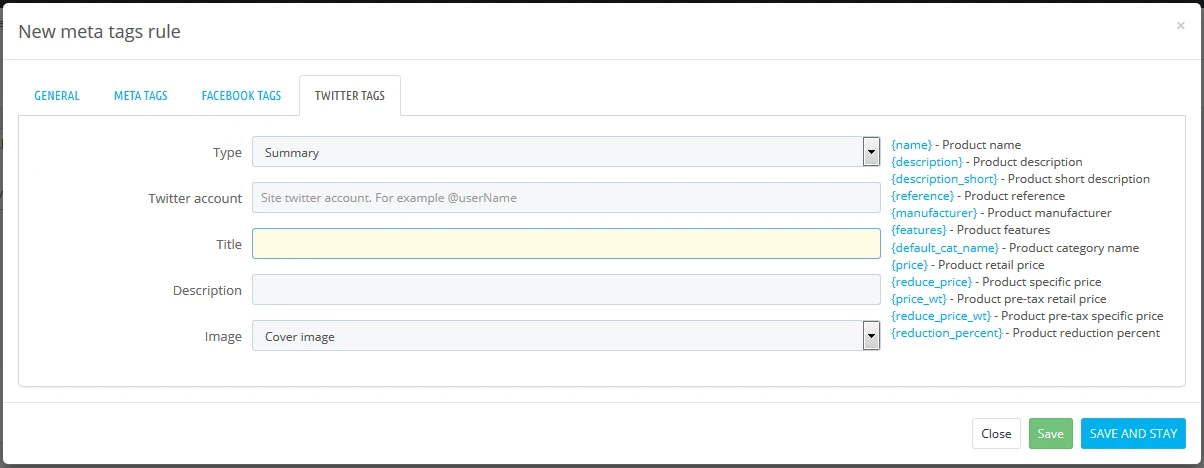Screen dimensions: 1204x468
Task: Click the Description input field
Action: coord(566,290)
